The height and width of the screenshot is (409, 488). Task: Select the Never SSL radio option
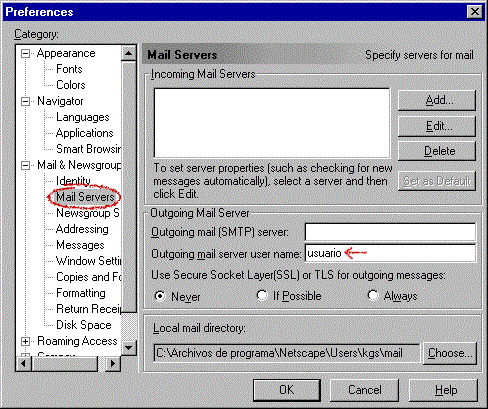[160, 296]
